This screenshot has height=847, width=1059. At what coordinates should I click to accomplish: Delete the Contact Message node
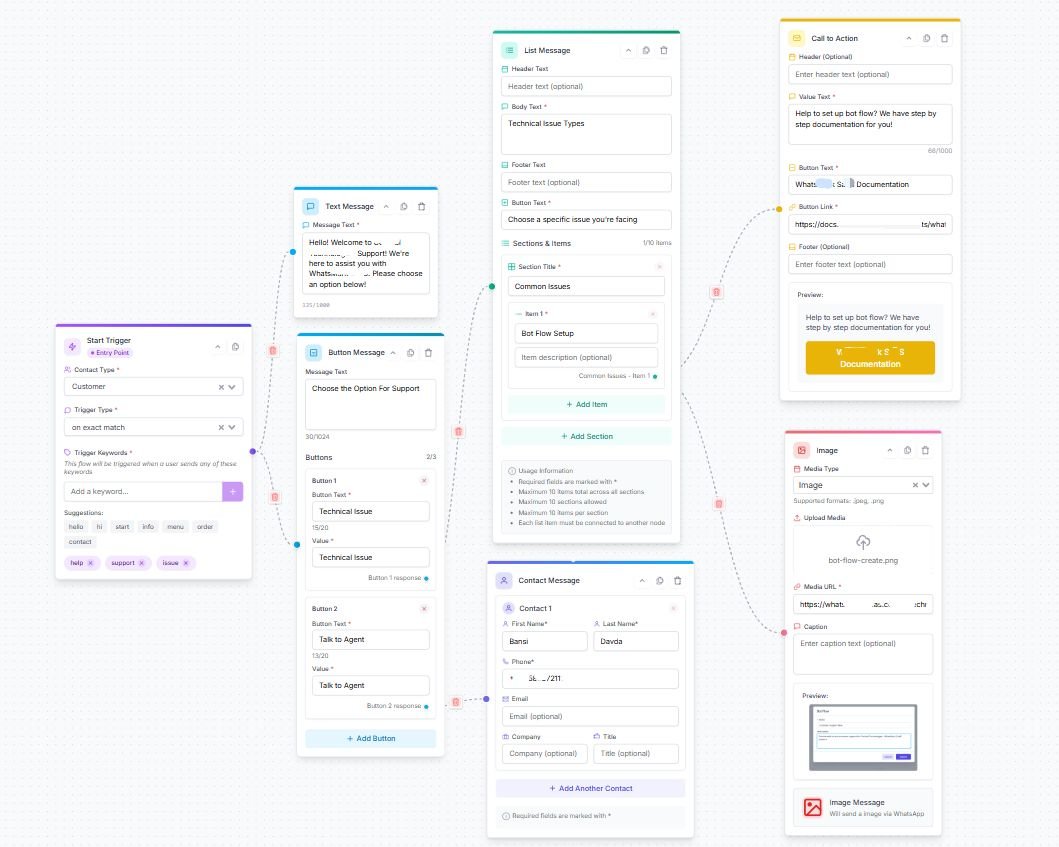pyautogui.click(x=677, y=580)
